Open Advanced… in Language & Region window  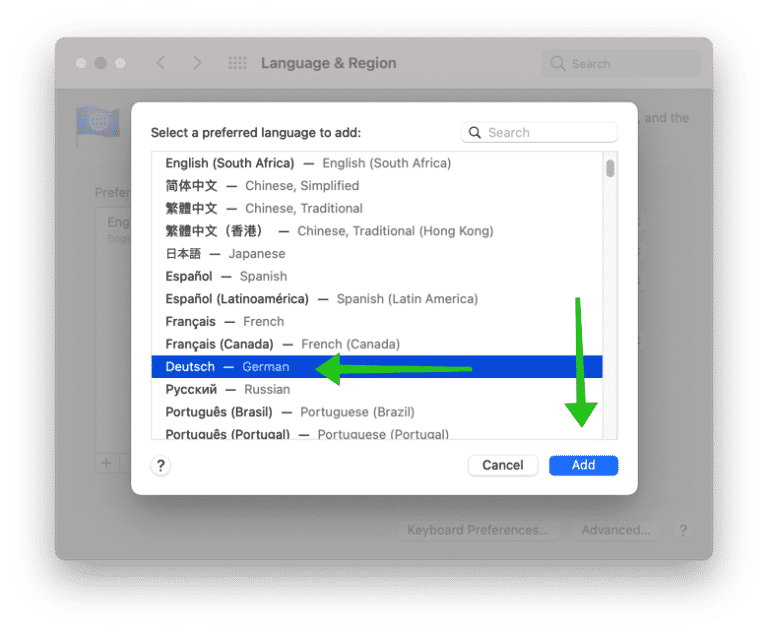point(616,530)
